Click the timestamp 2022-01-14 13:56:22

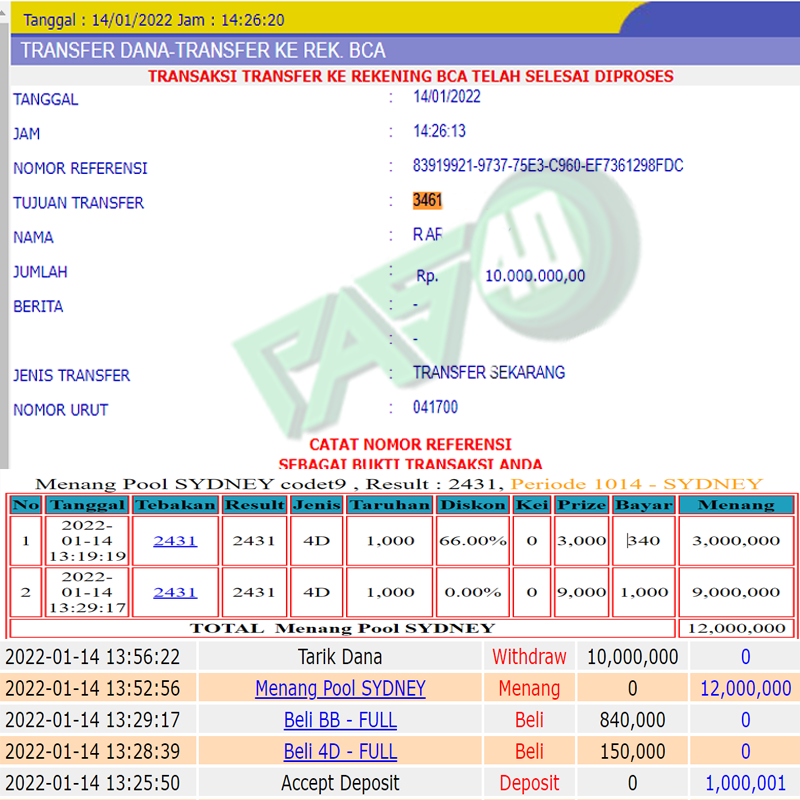pyautogui.click(x=93, y=657)
